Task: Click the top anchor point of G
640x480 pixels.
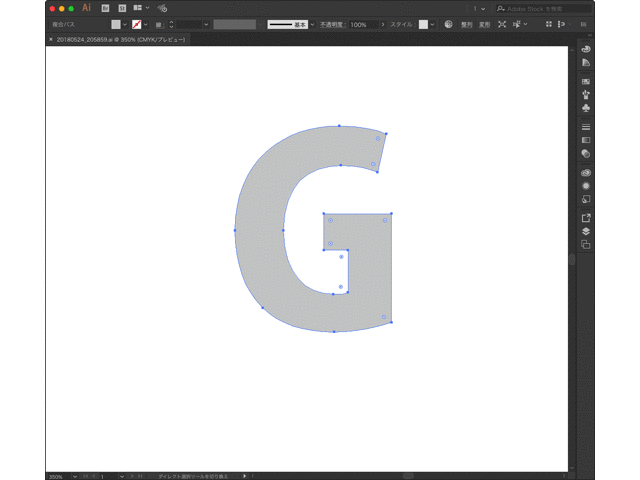Action: [339, 126]
